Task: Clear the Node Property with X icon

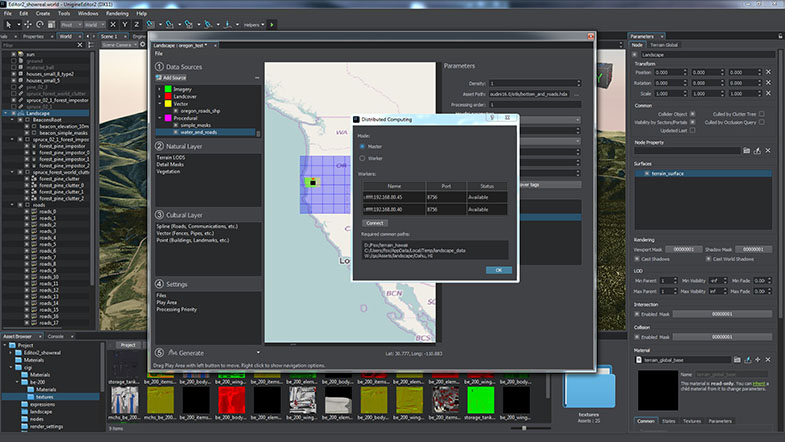Action: coord(768,151)
